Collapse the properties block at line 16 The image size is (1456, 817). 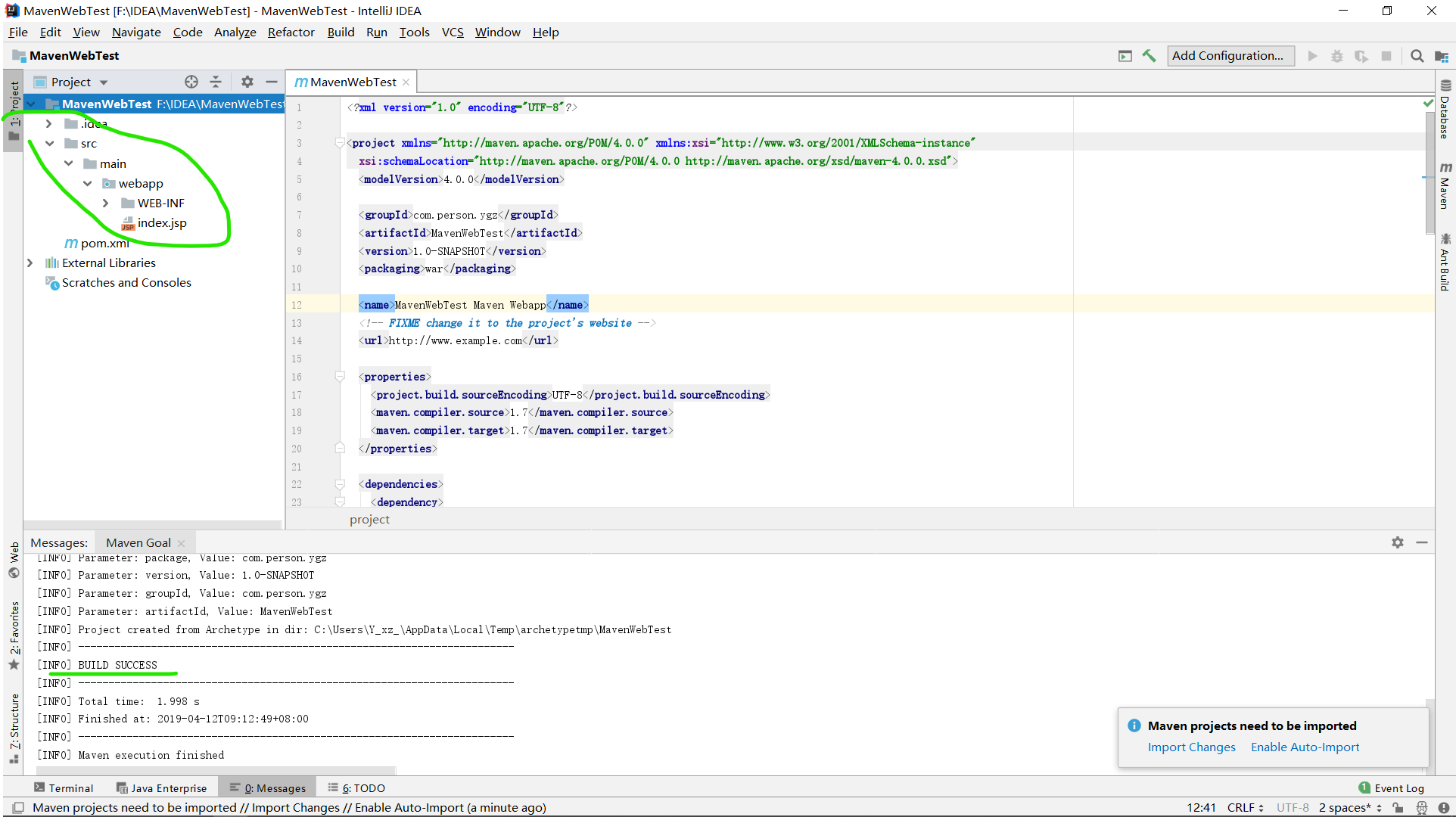(x=339, y=376)
